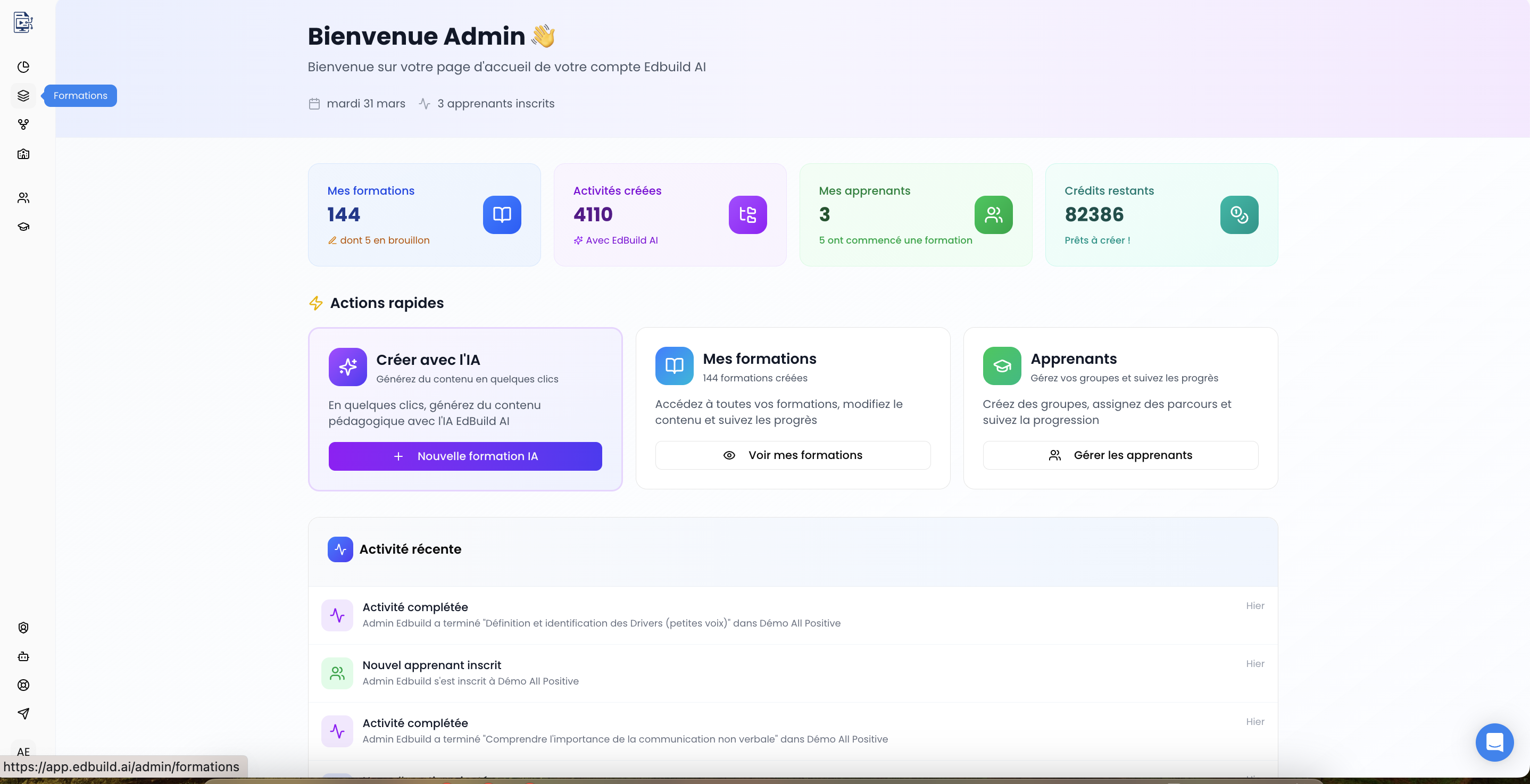Screen dimensions: 1530x784
Task: Click Voir mes formations button
Action: pos(792,455)
